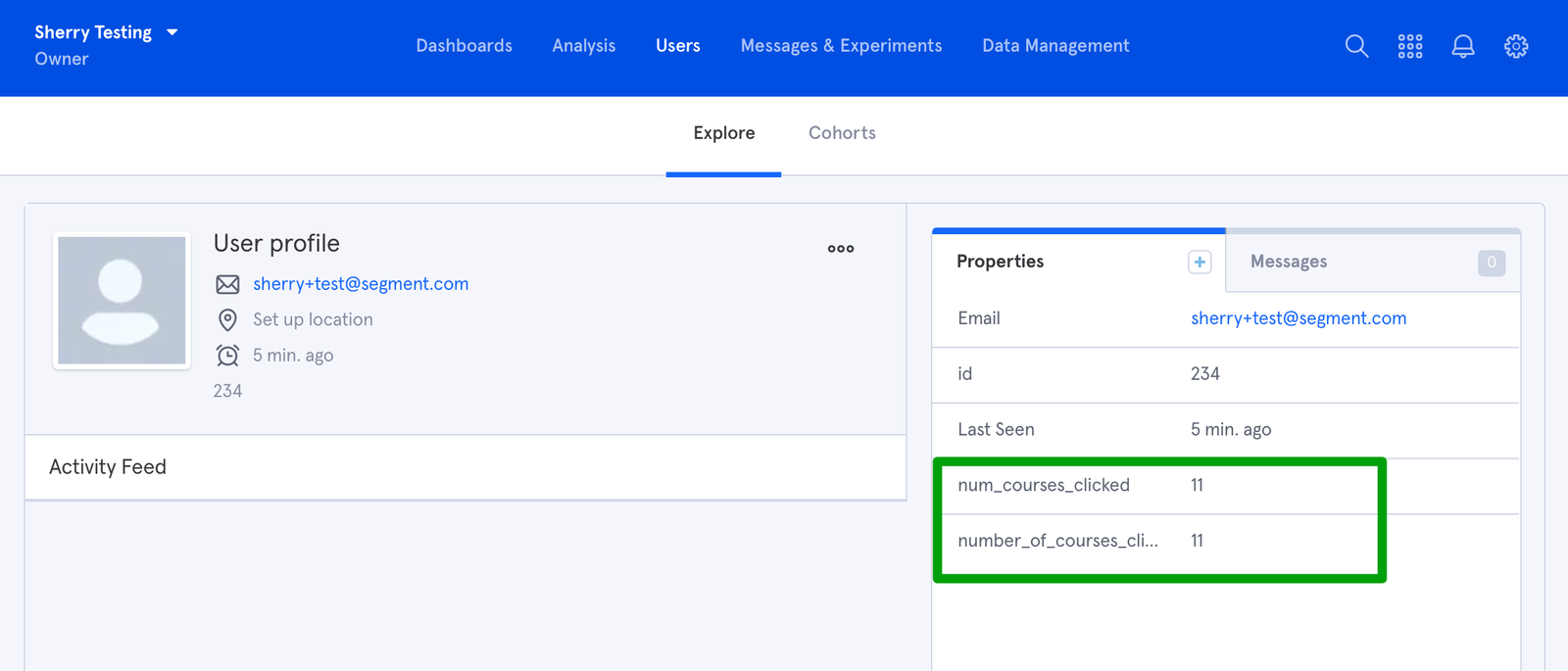Click the user avatar placeholder image
Viewport: 1568px width, 671px height.
122,301
